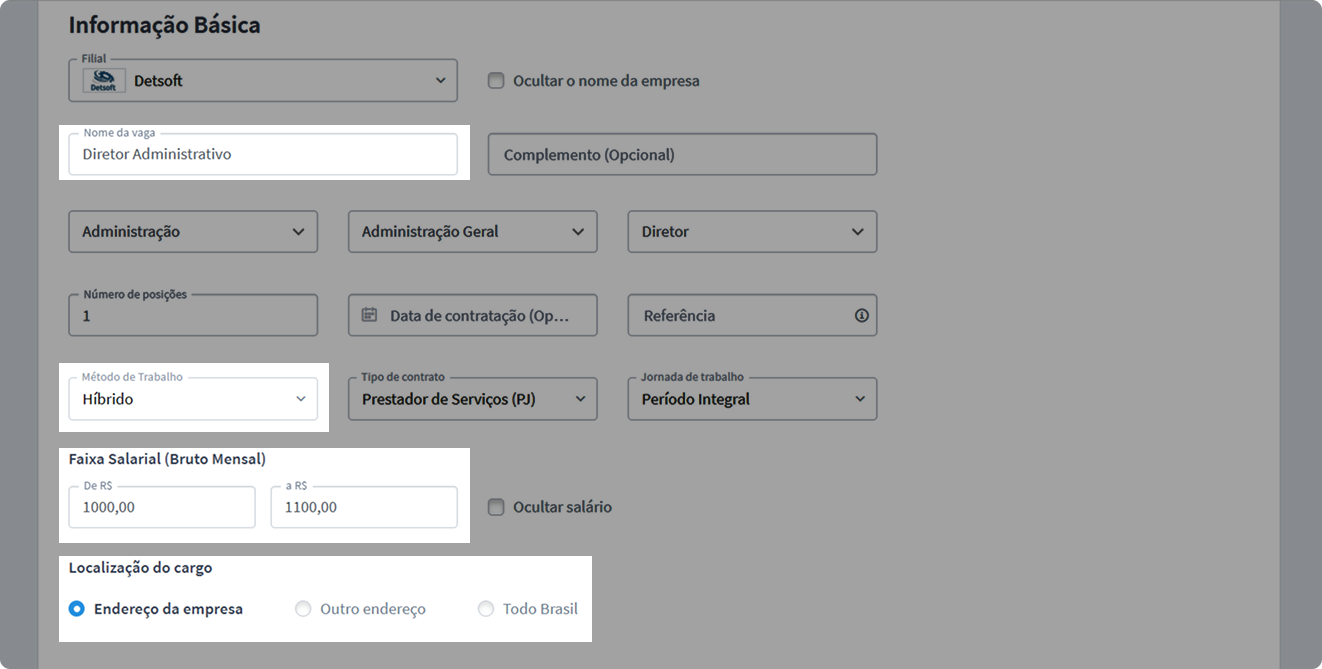Click the Detsoft company logo icon

(103, 81)
